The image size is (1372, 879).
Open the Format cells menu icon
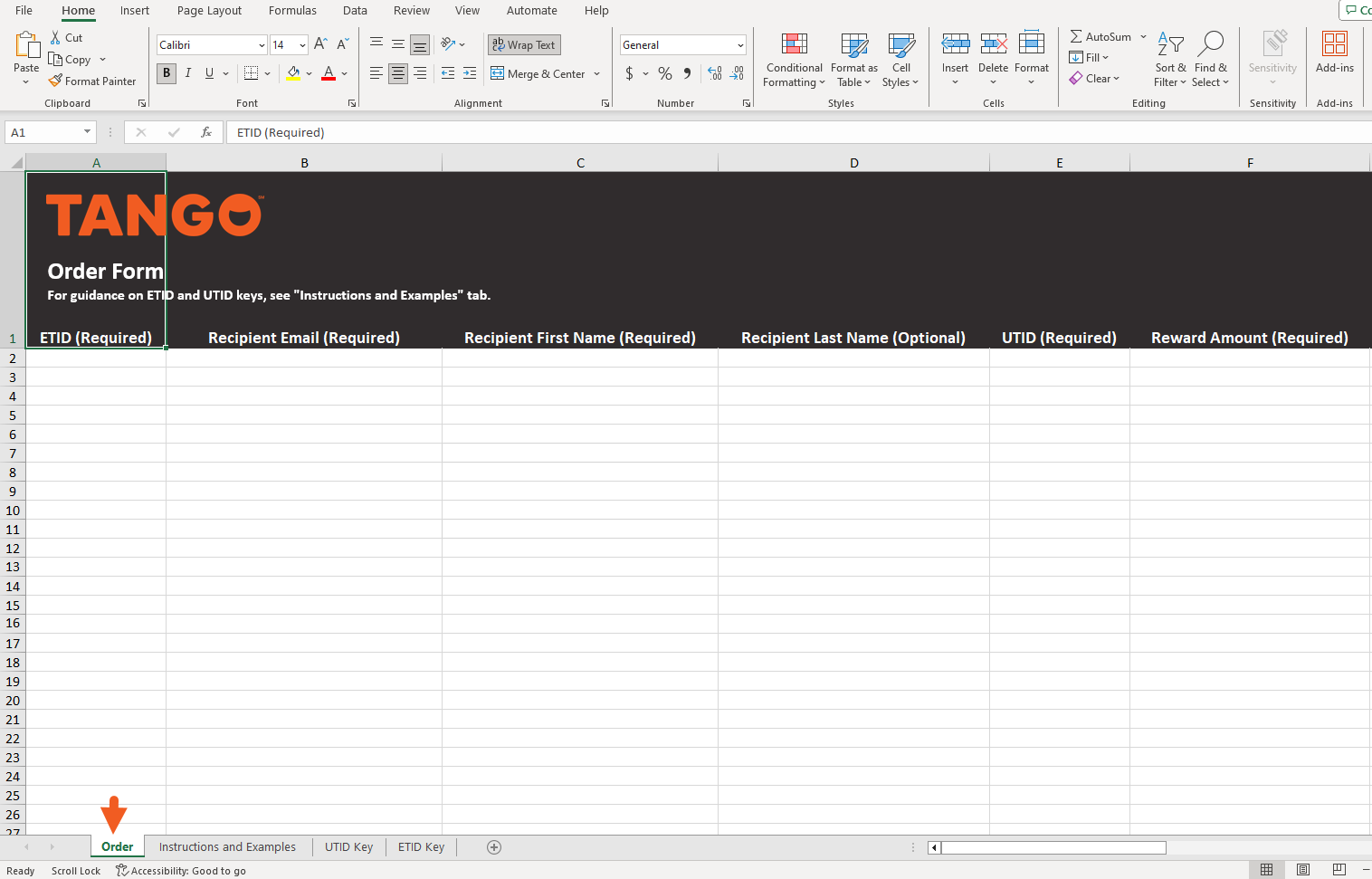pos(1032,43)
